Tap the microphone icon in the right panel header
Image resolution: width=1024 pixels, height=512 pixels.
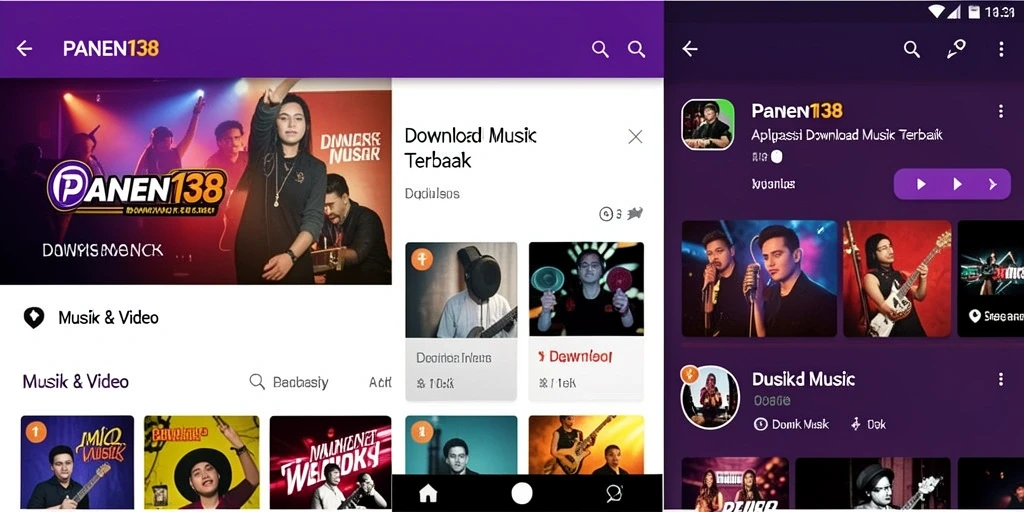956,49
